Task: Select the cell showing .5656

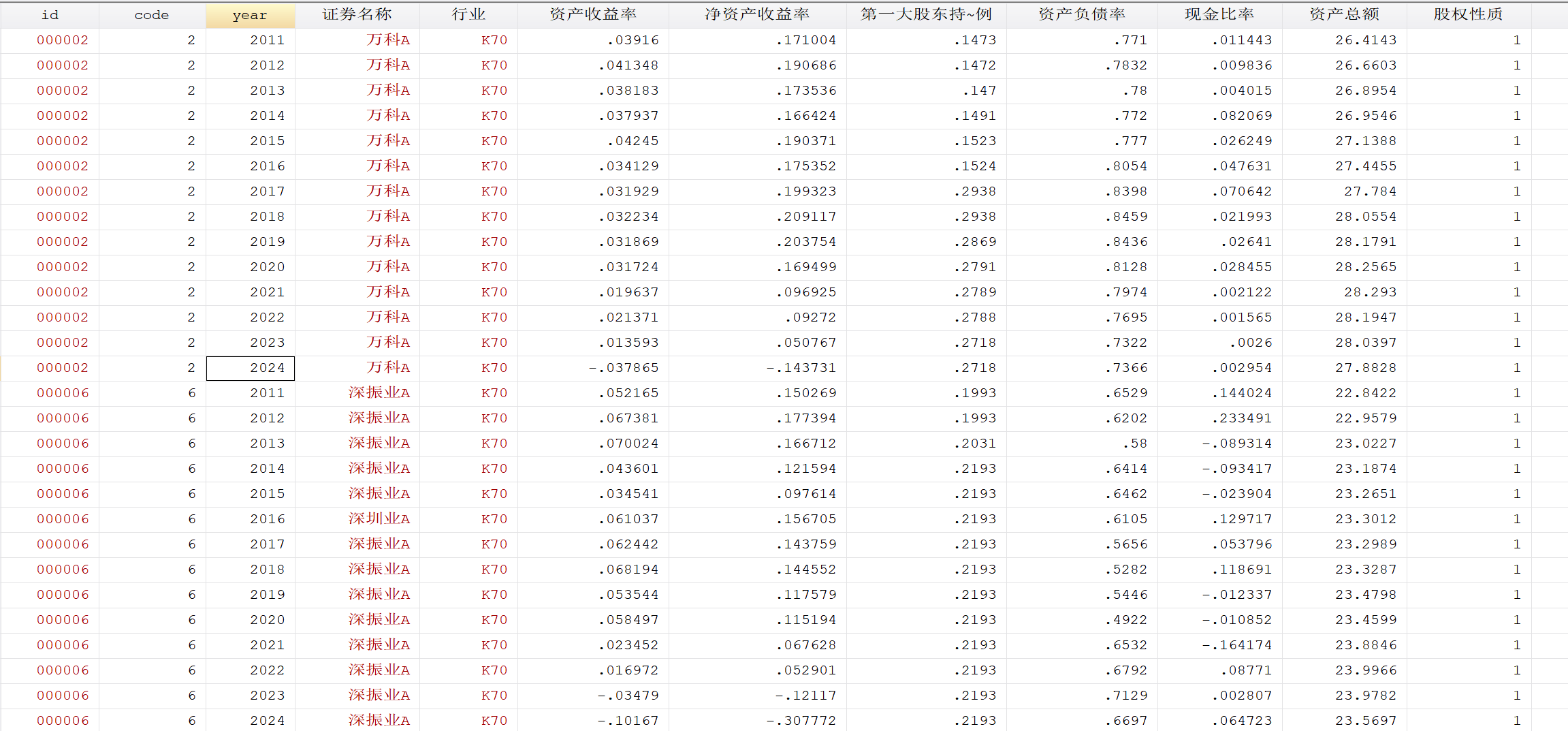Action: pyautogui.click(x=1082, y=544)
